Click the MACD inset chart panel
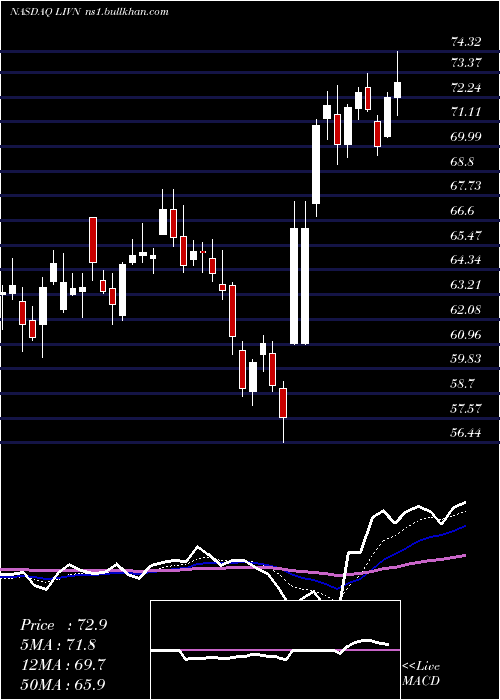500x700 pixels. pos(275,650)
